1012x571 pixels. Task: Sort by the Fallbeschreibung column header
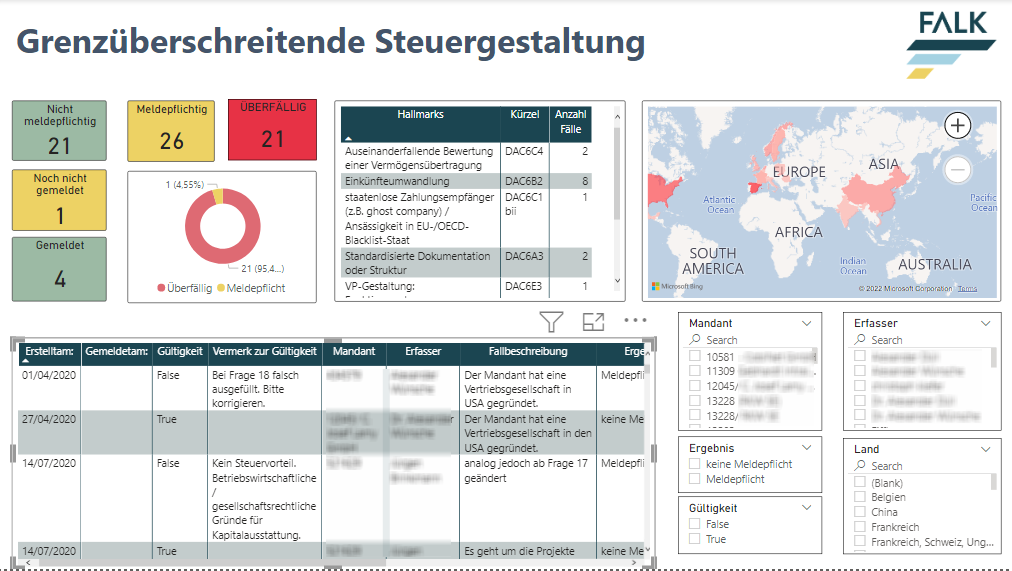pos(528,352)
